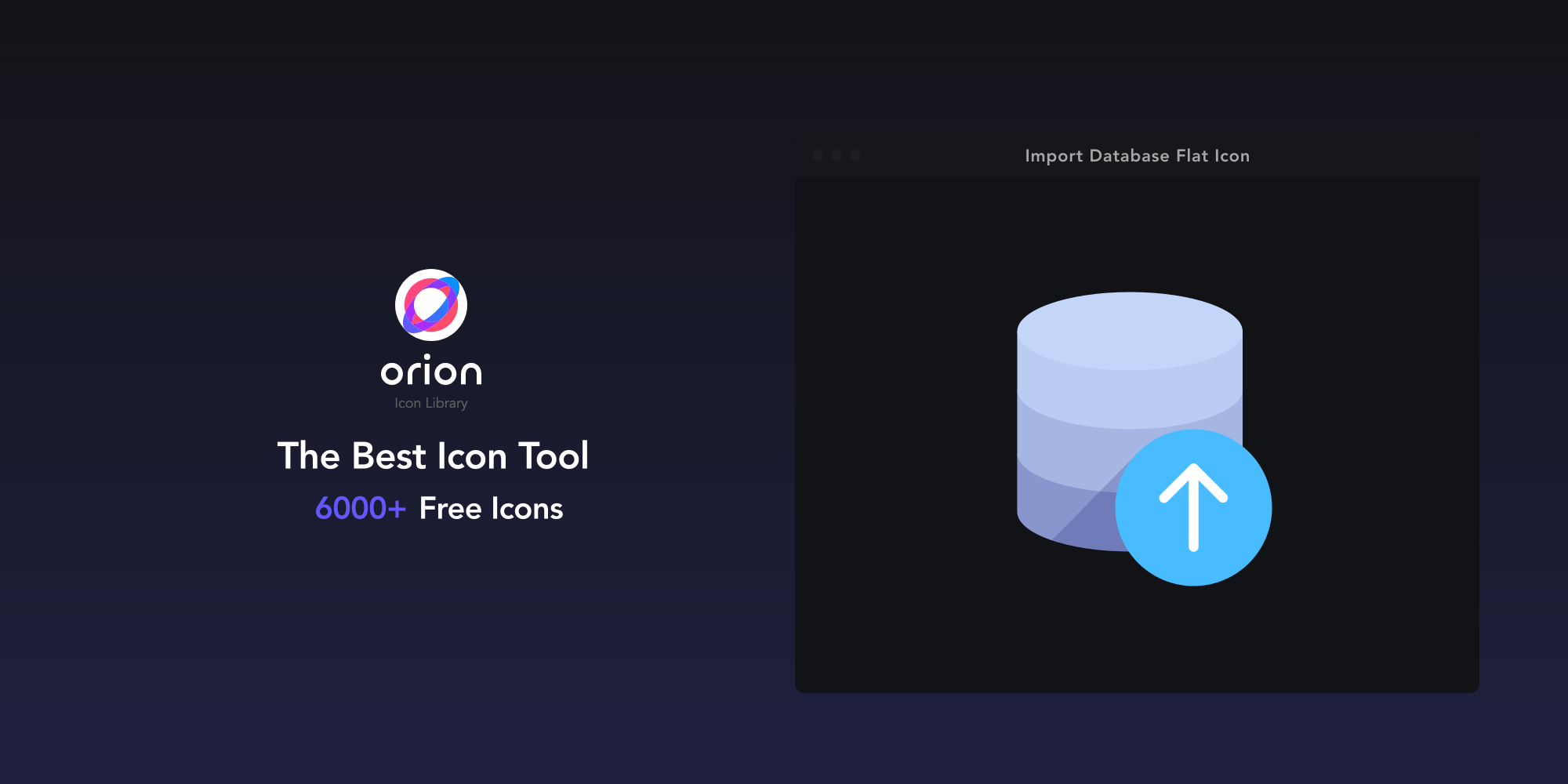Click the 'Import Database Flat Icon' window title
The image size is (1568, 784).
point(1137,156)
